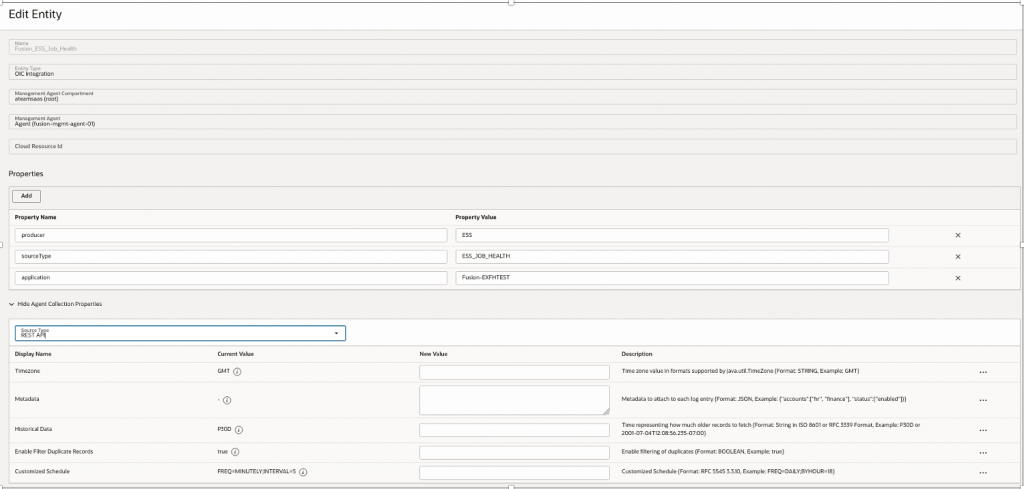Viewport: 1024px width, 489px height.
Task: Click info icon beside P30D value
Action: point(240,430)
